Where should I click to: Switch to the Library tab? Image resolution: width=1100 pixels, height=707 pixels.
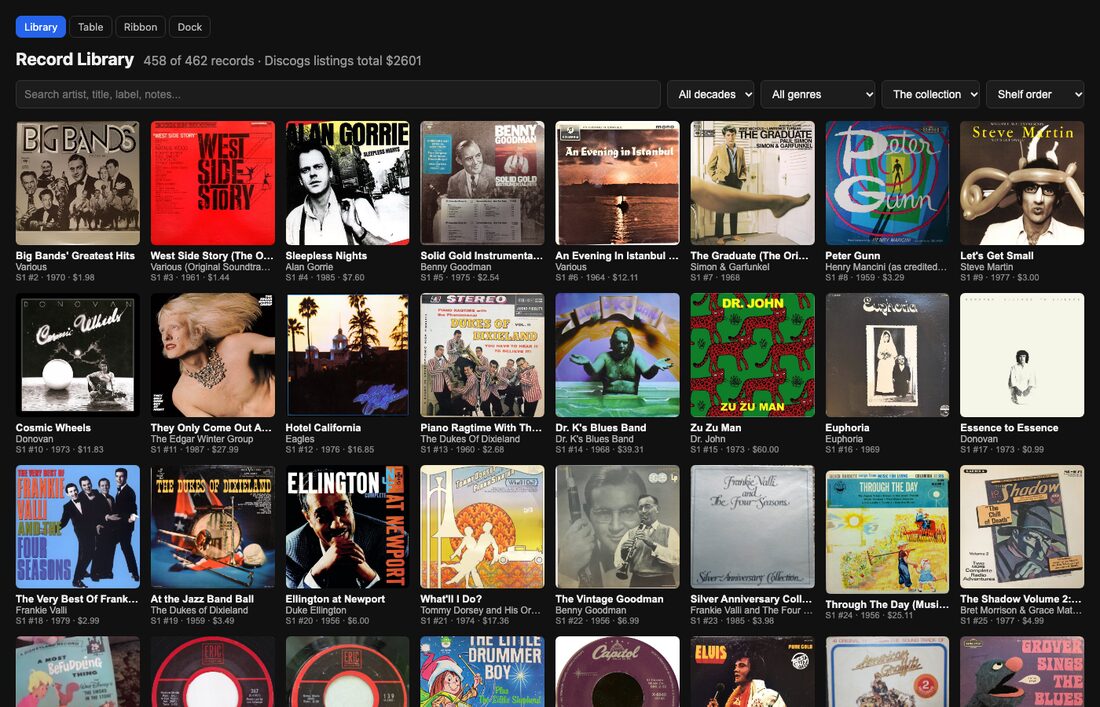pyautogui.click(x=41, y=27)
